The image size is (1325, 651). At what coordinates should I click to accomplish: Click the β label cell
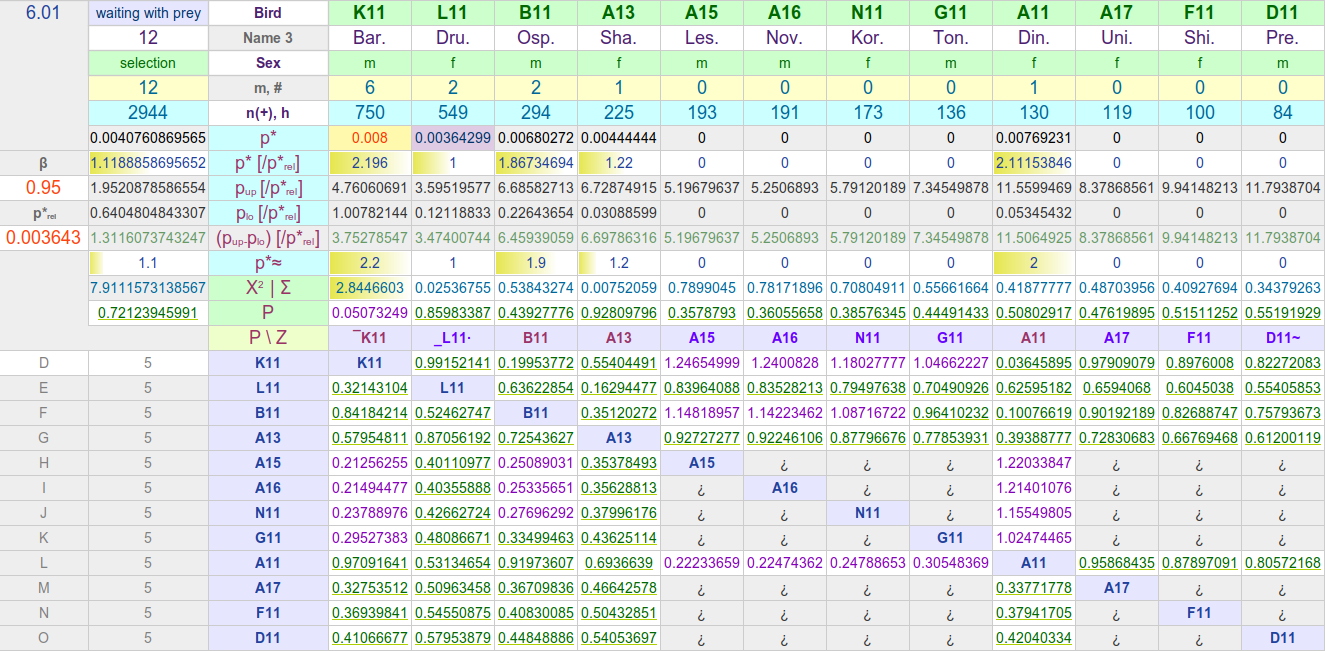click(44, 163)
